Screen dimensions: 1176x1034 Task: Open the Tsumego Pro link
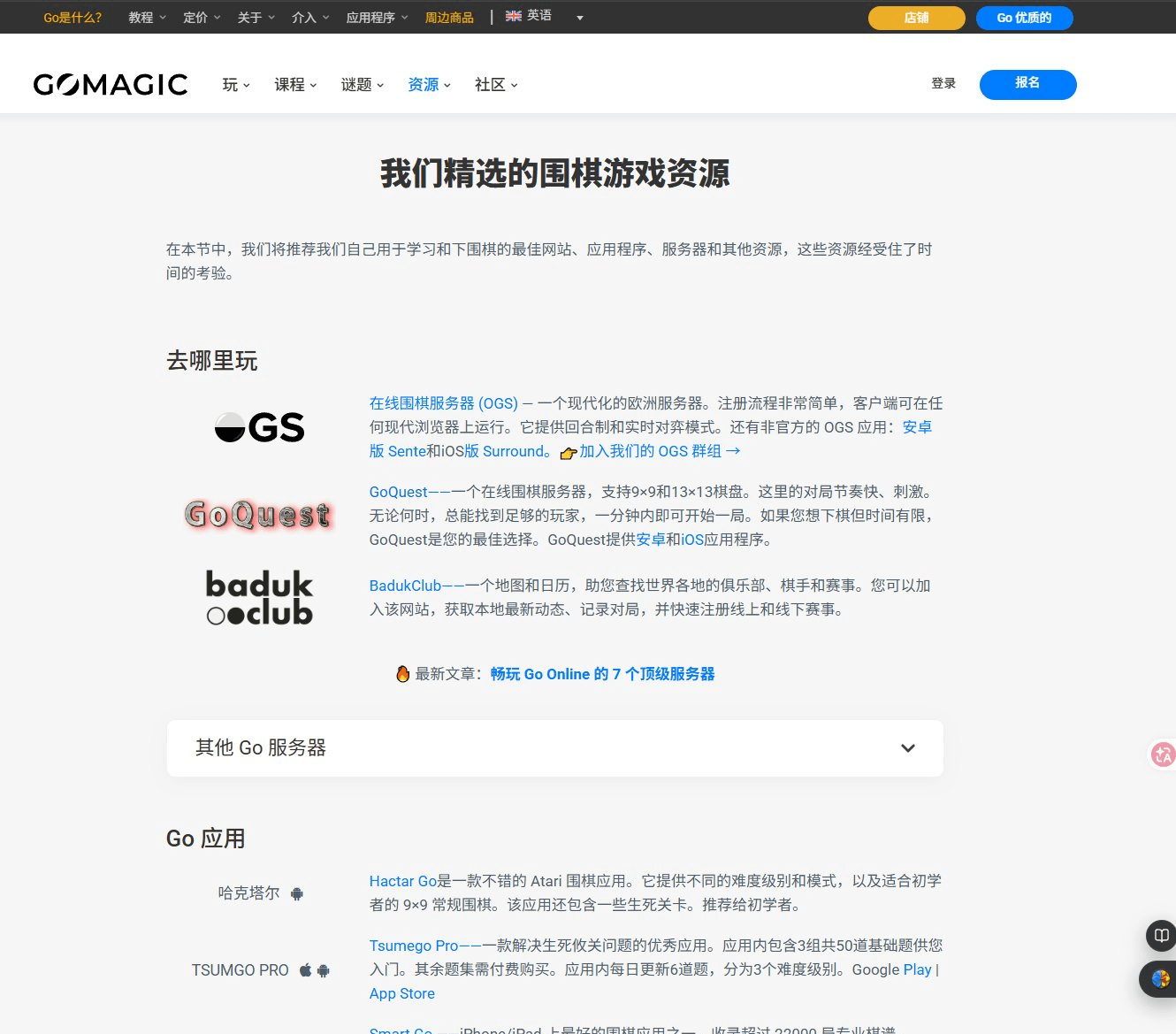coord(414,946)
